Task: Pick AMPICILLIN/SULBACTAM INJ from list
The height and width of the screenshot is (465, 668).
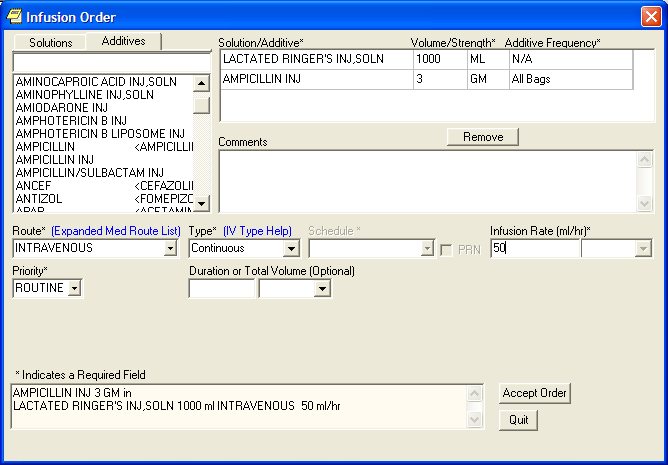Action: tap(103, 173)
